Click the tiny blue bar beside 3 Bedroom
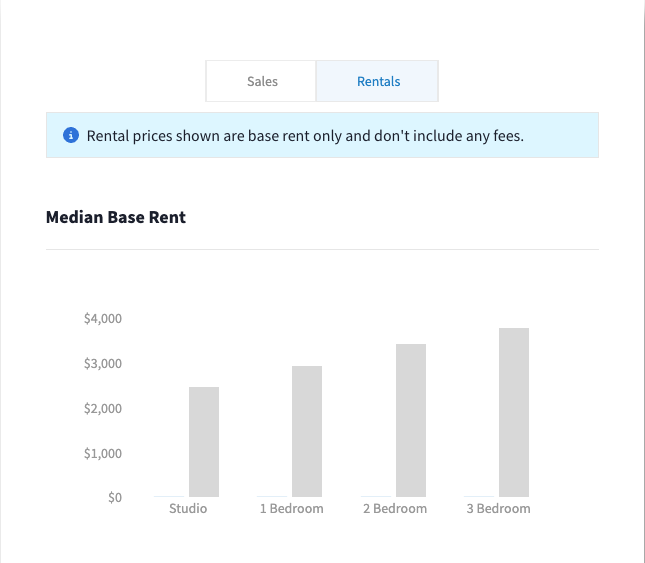 479,496
